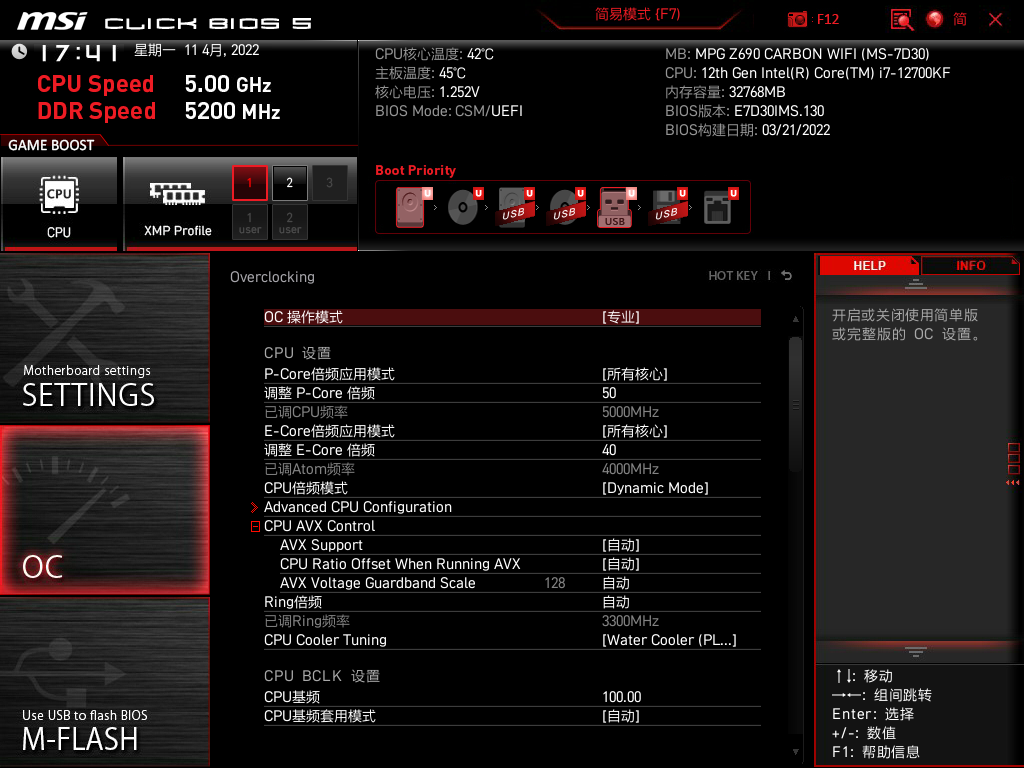This screenshot has width=1024, height=768.
Task: Select XMP user profile 2
Action: coord(290,223)
